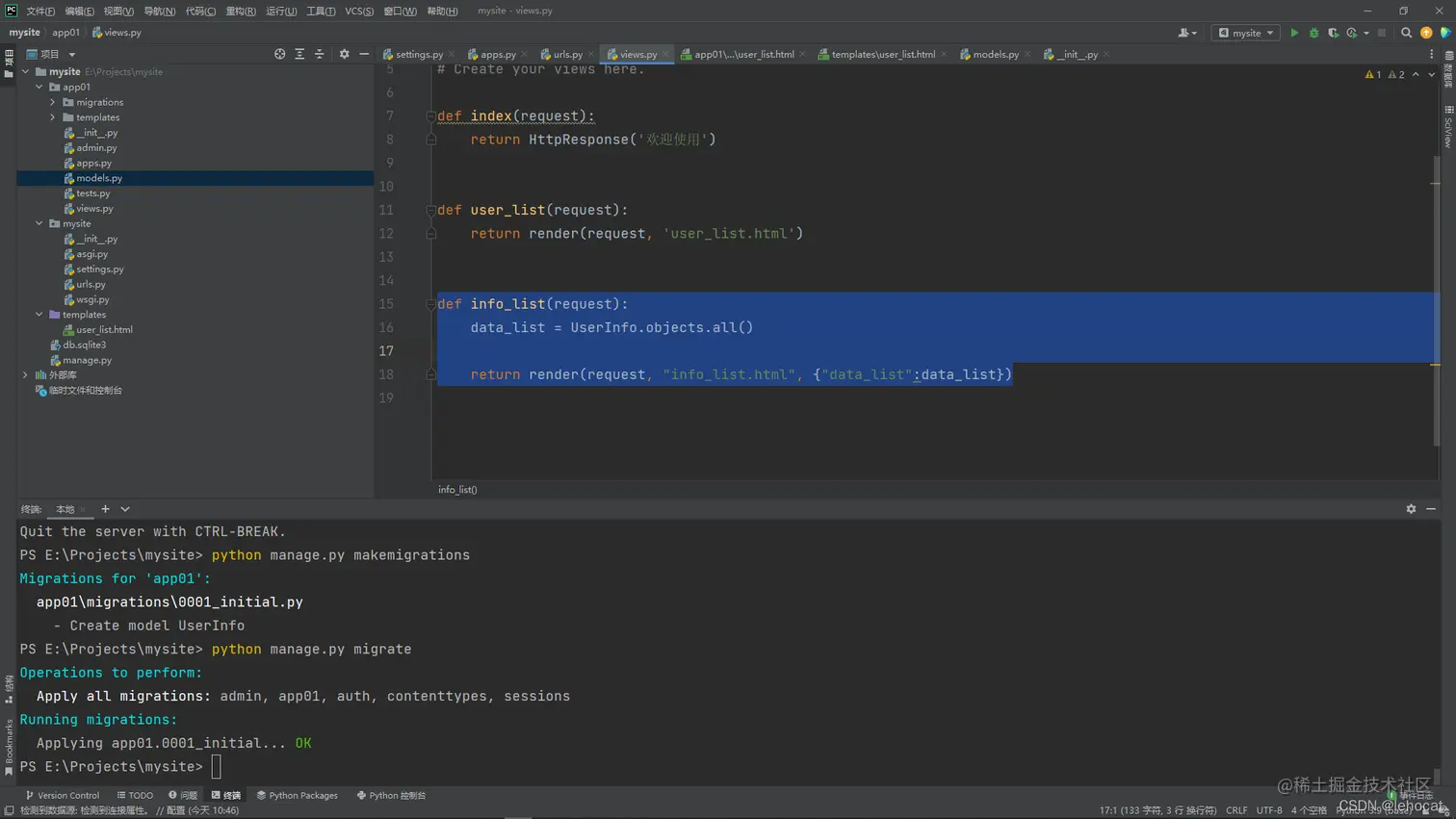1456x819 pixels.
Task: Click the locate-in-project target icon
Action: tap(279, 54)
